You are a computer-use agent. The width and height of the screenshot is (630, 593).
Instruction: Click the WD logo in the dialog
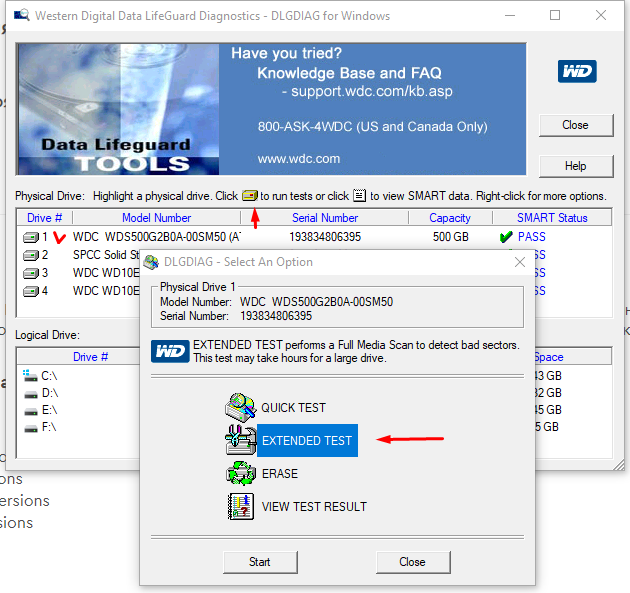click(x=170, y=351)
